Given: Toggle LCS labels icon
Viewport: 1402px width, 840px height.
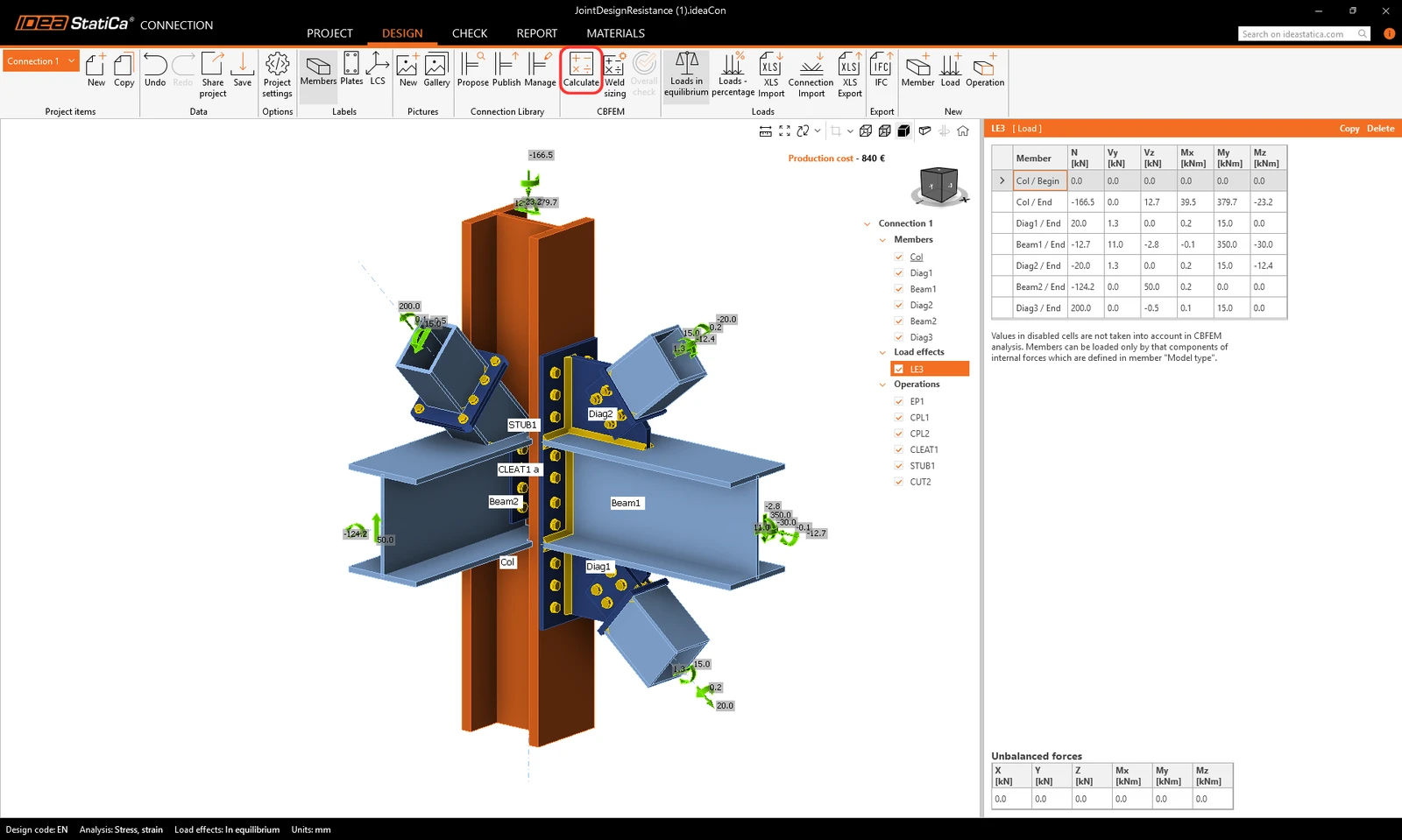Looking at the screenshot, I should coord(378,70).
